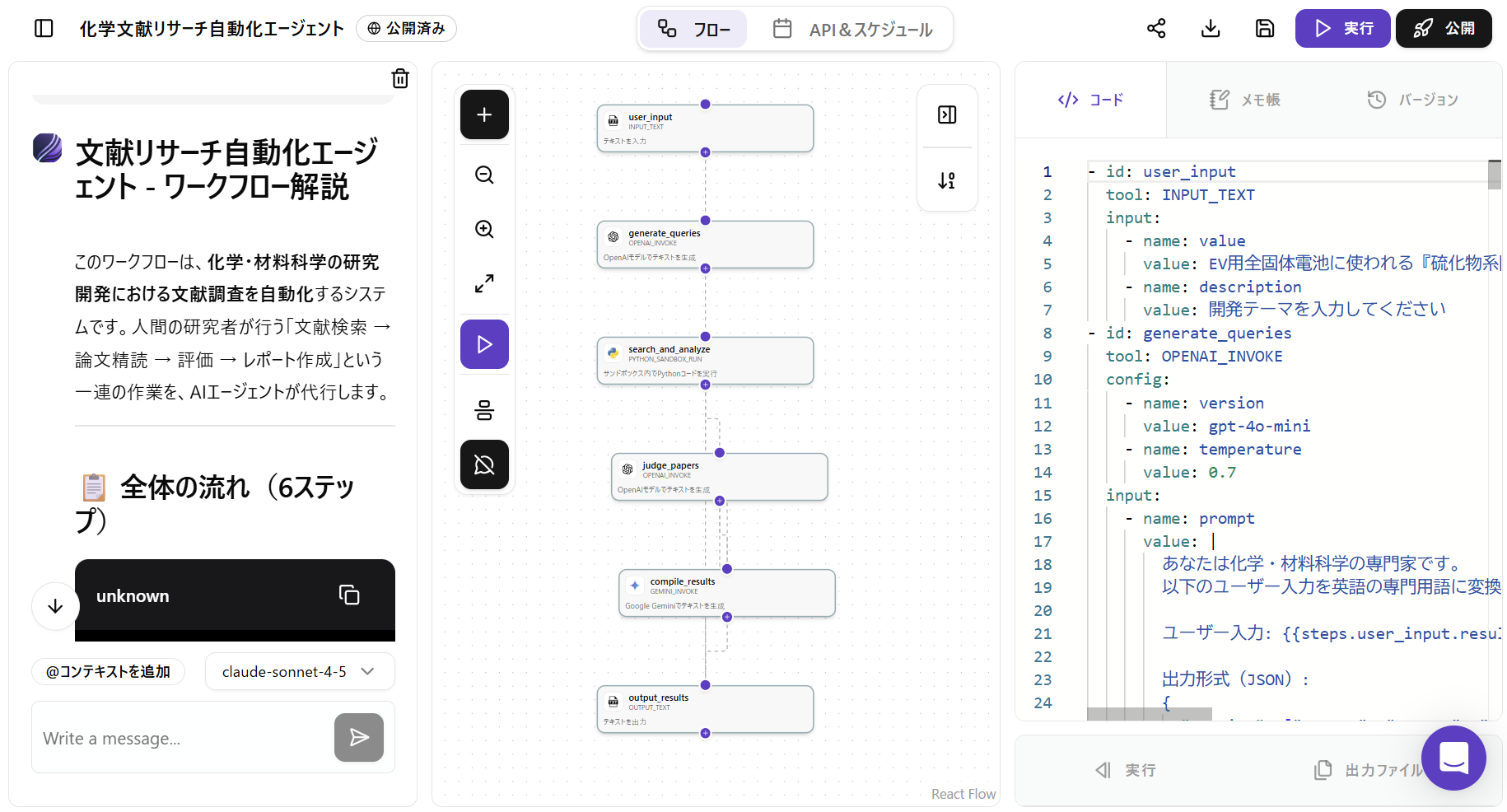Collapse the right side panel

point(947,114)
